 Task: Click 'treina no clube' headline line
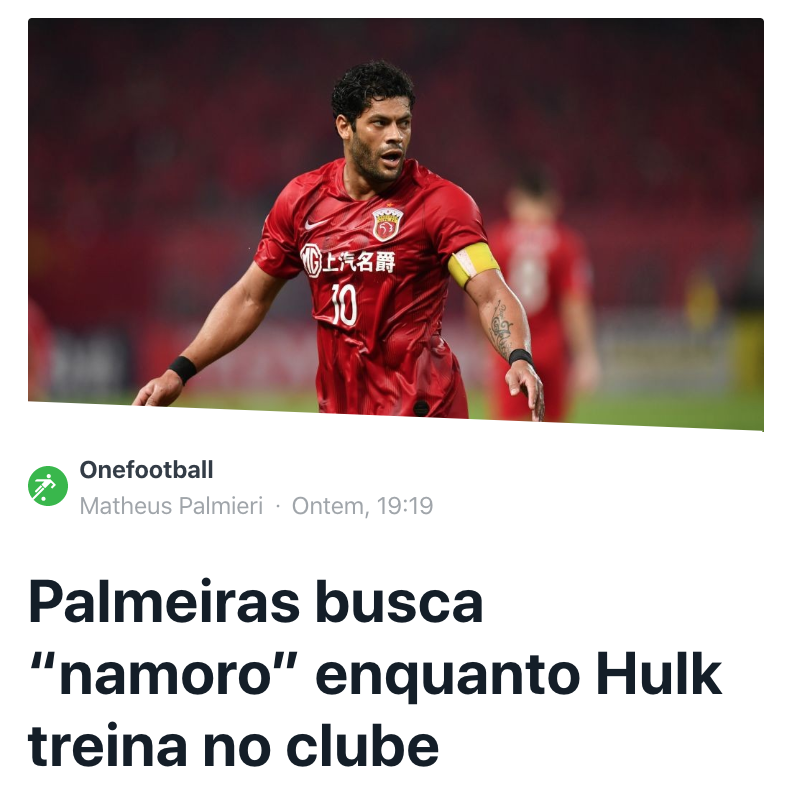[233, 746]
